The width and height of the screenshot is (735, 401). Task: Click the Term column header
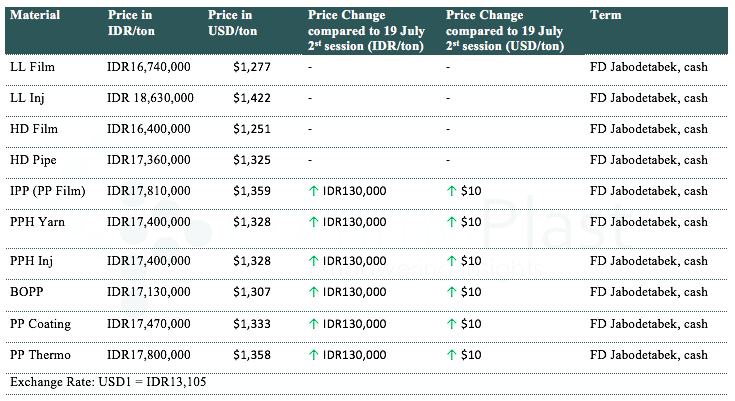pos(604,16)
